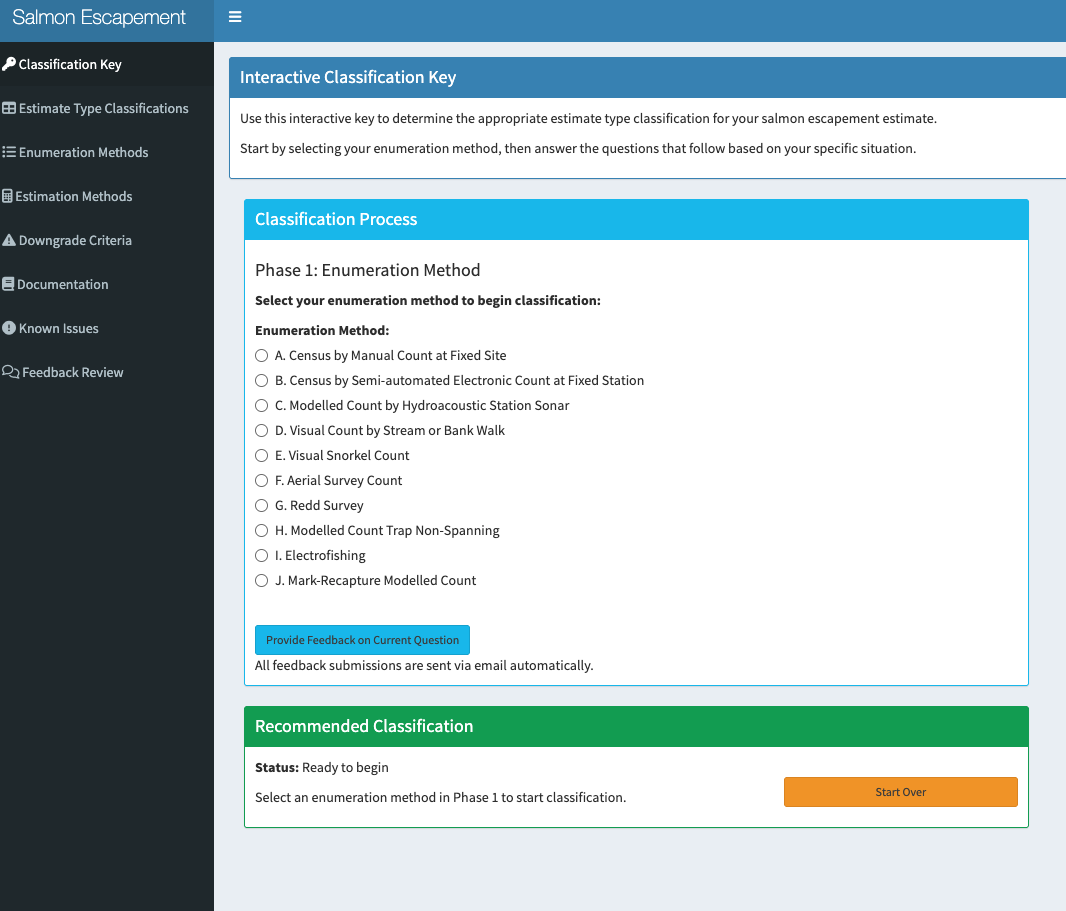The image size is (1066, 911).
Task: Toggle the sidebar hamburger menu
Action: point(235,16)
